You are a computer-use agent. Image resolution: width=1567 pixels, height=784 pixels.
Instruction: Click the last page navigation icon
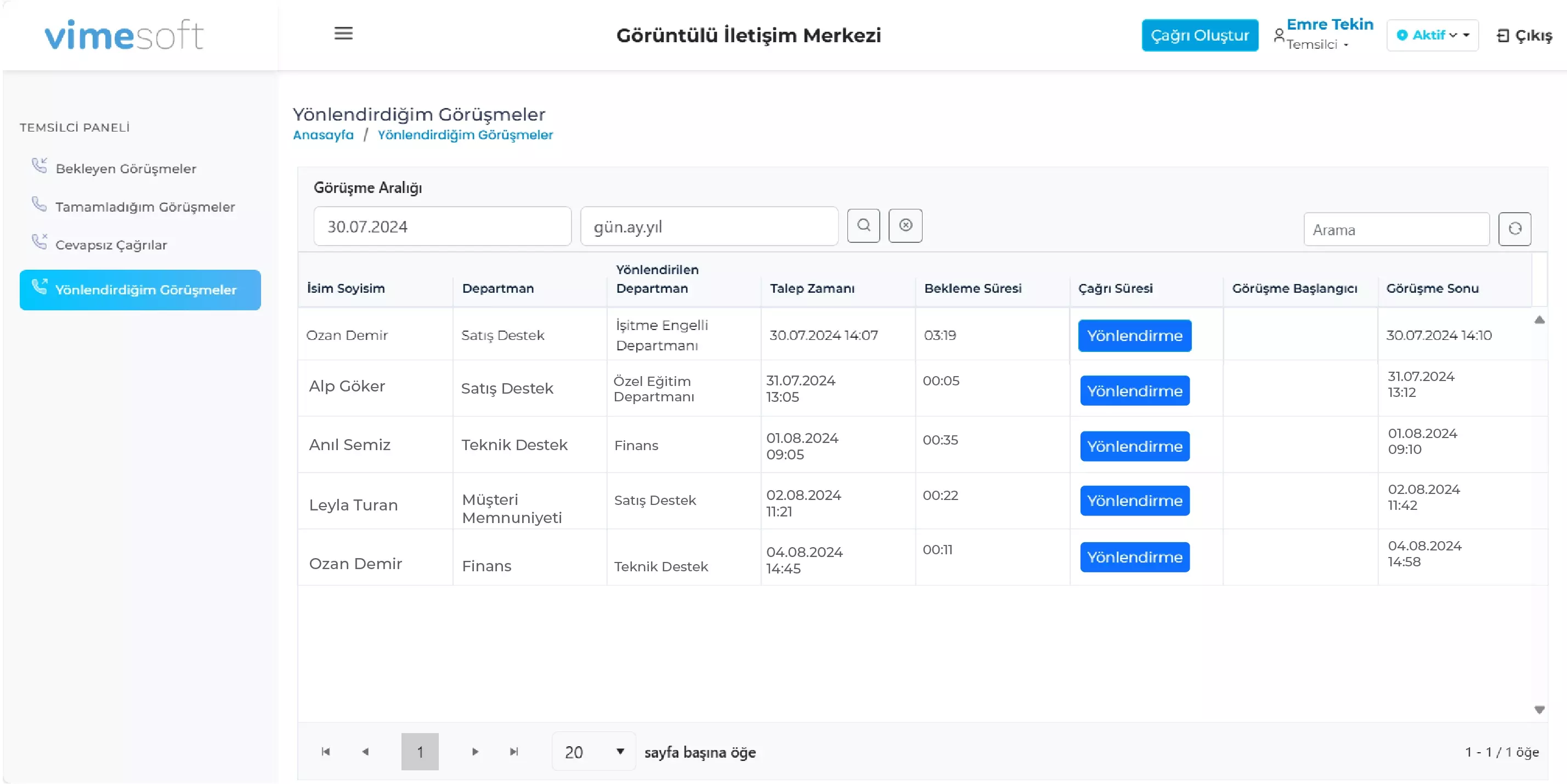point(516,752)
